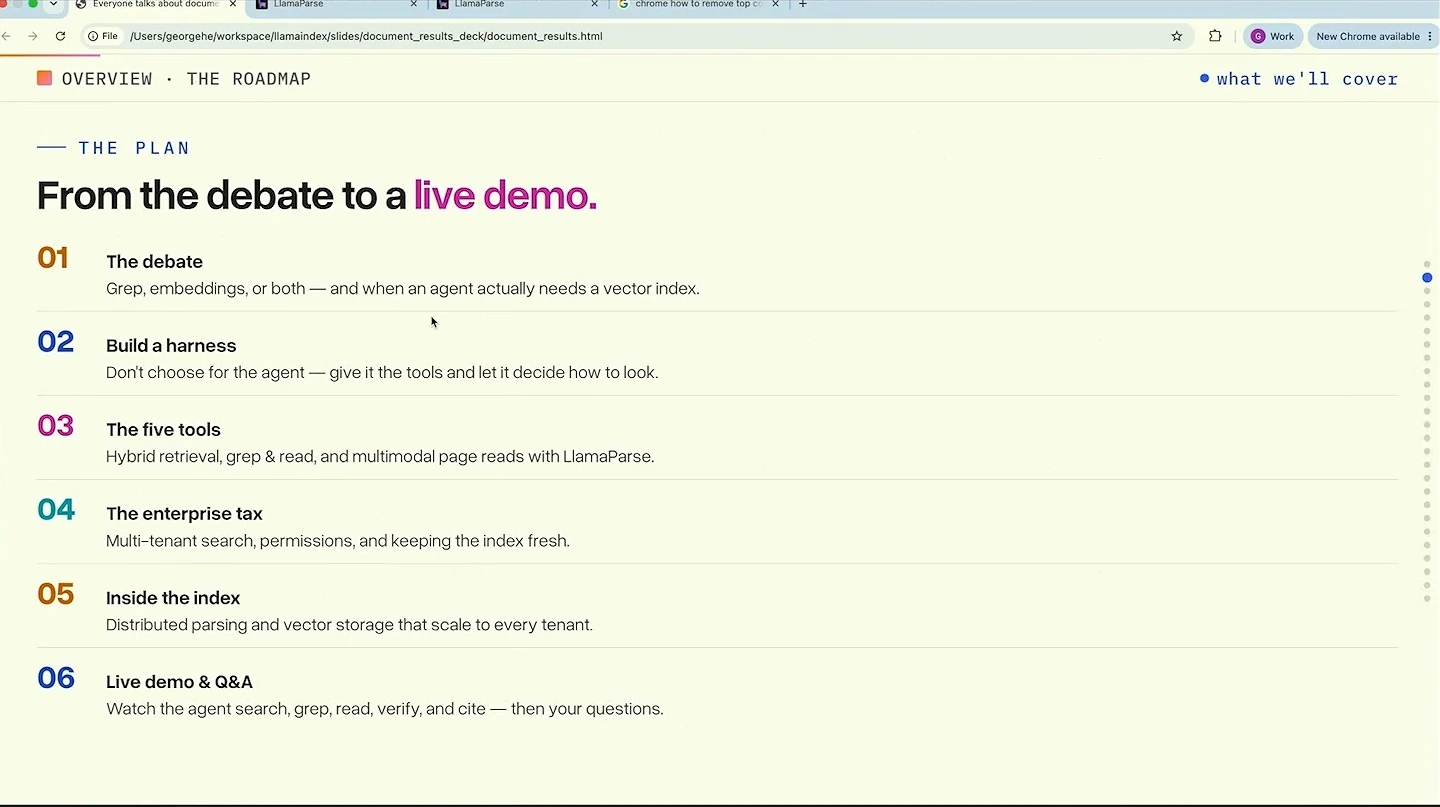1440x807 pixels.
Task: Expand the tab search dropdown arrow
Action: (54, 5)
